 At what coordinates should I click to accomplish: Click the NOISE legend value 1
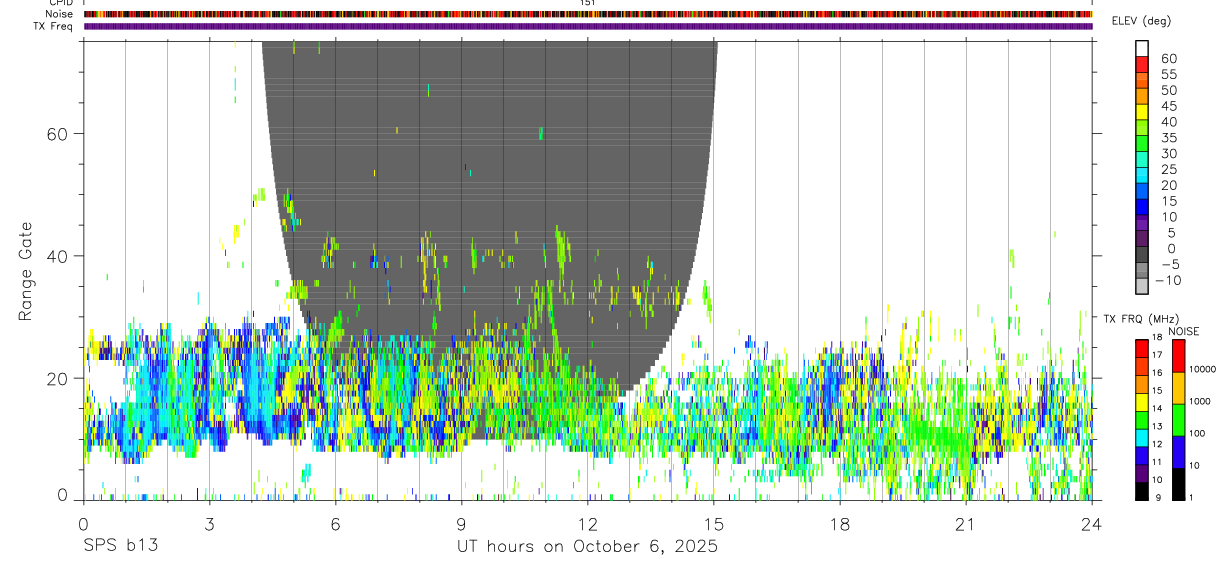[1191, 497]
